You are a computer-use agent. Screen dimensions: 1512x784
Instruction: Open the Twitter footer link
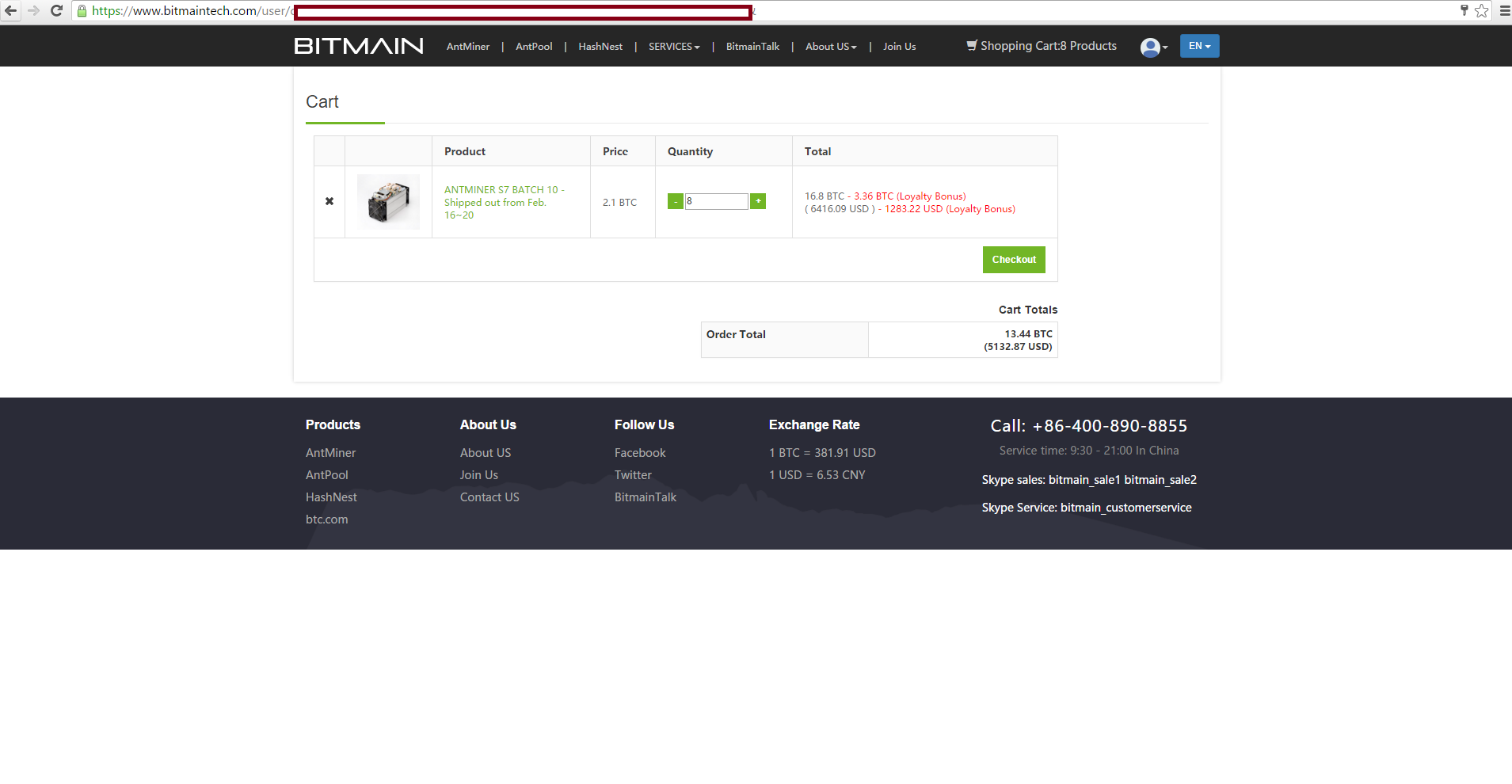[x=633, y=475]
